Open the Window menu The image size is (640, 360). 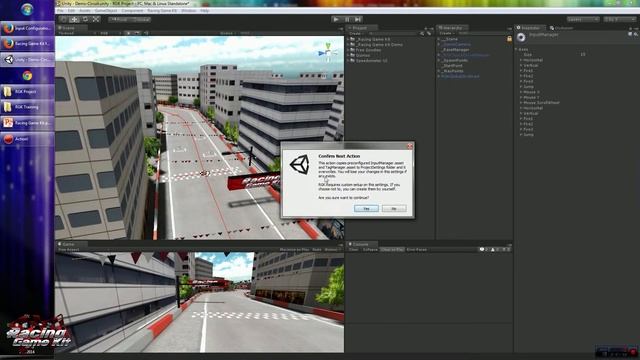pyautogui.click(x=189, y=11)
